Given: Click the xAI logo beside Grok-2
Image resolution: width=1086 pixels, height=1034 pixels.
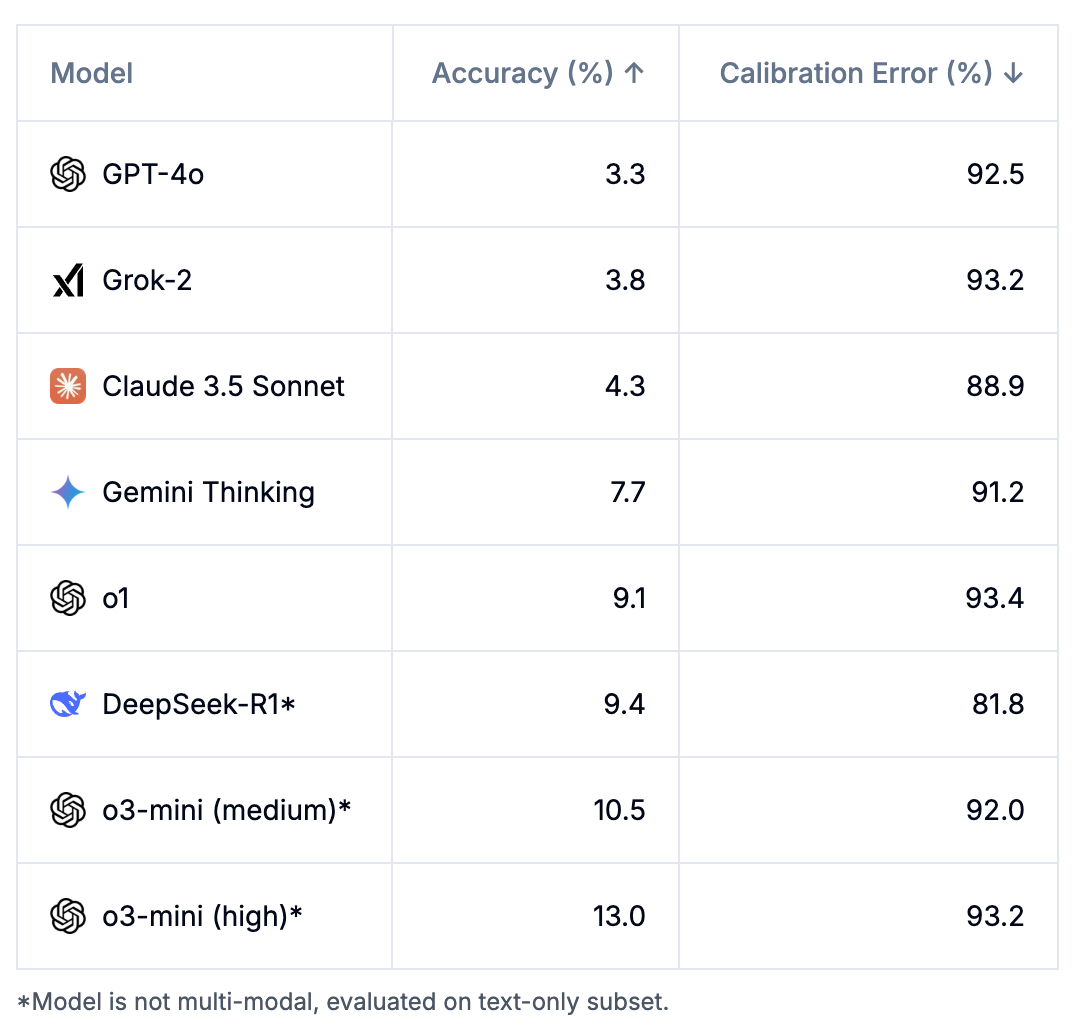Looking at the screenshot, I should point(68,280).
